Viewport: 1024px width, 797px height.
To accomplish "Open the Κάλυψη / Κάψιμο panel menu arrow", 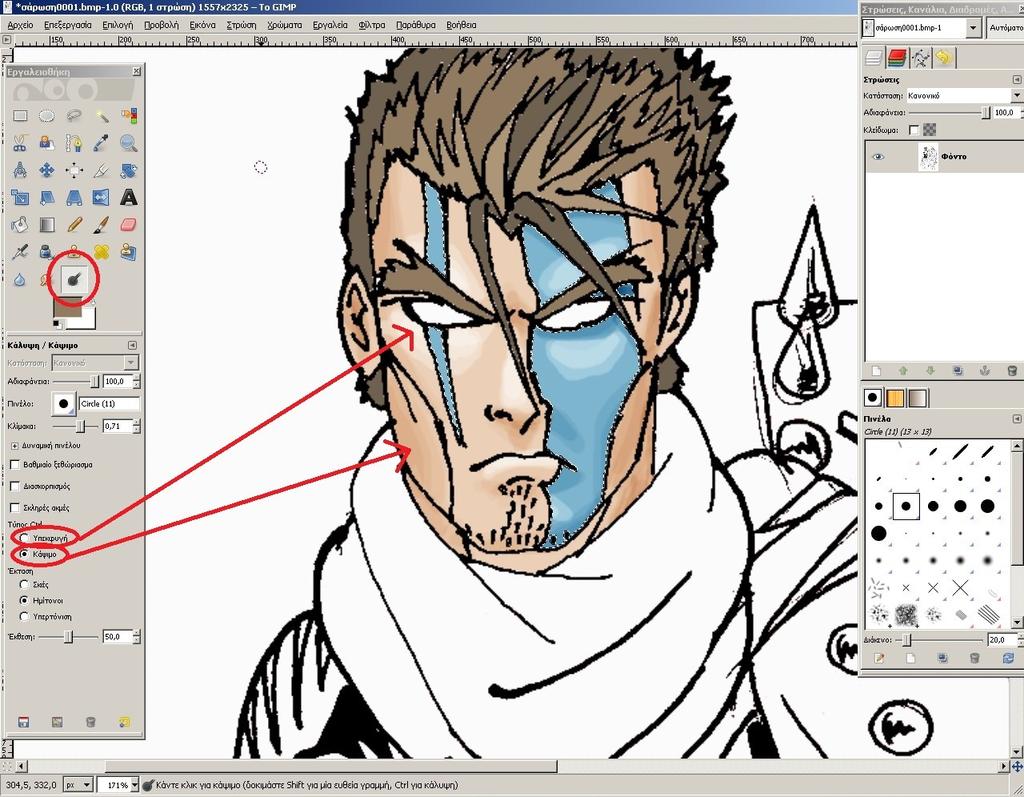I will (x=133, y=345).
